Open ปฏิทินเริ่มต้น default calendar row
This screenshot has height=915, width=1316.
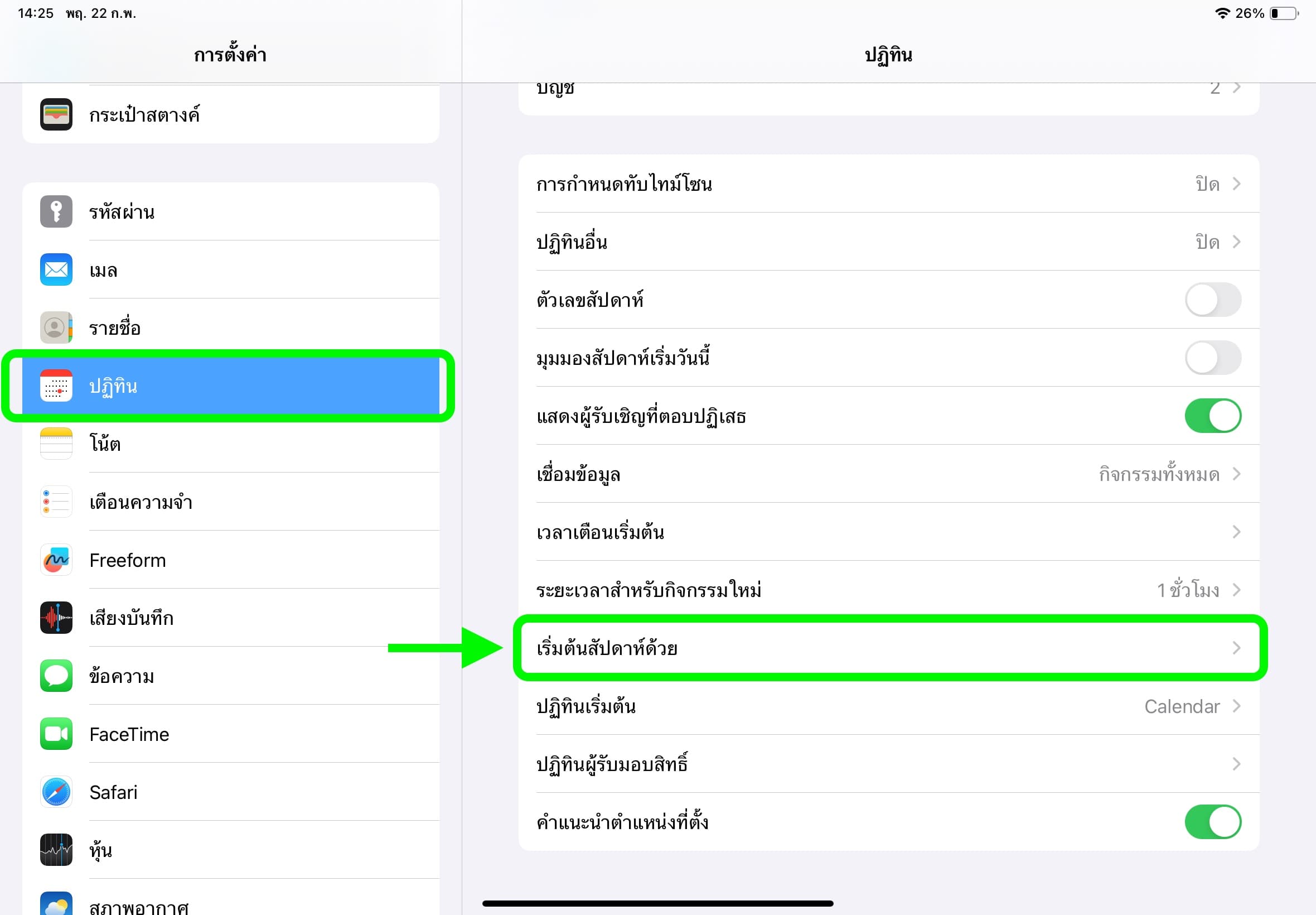pyautogui.click(x=888, y=706)
